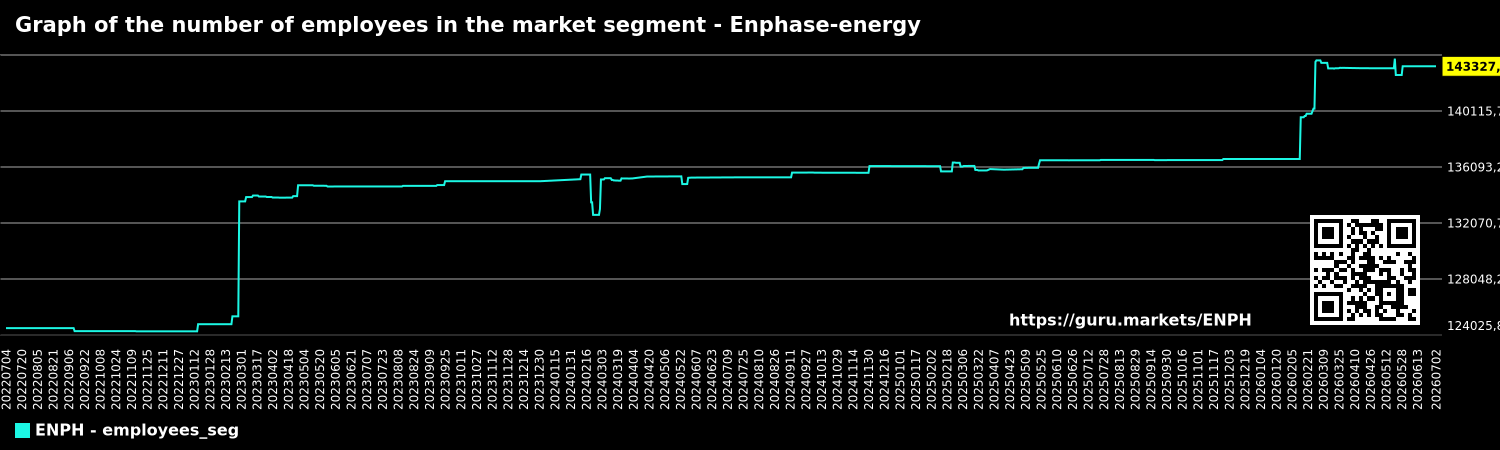Click the yellow highlighted current value label
The image size is (1500, 450).
1472,67
